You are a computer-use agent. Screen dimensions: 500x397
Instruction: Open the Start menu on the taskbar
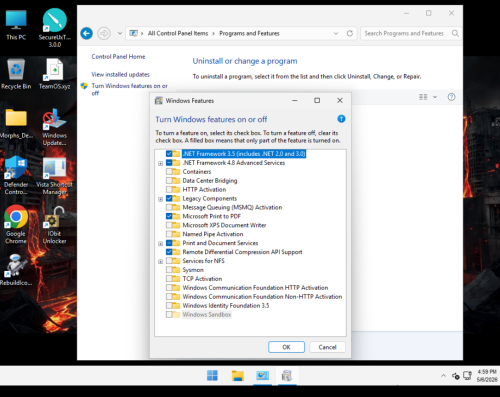(212, 375)
